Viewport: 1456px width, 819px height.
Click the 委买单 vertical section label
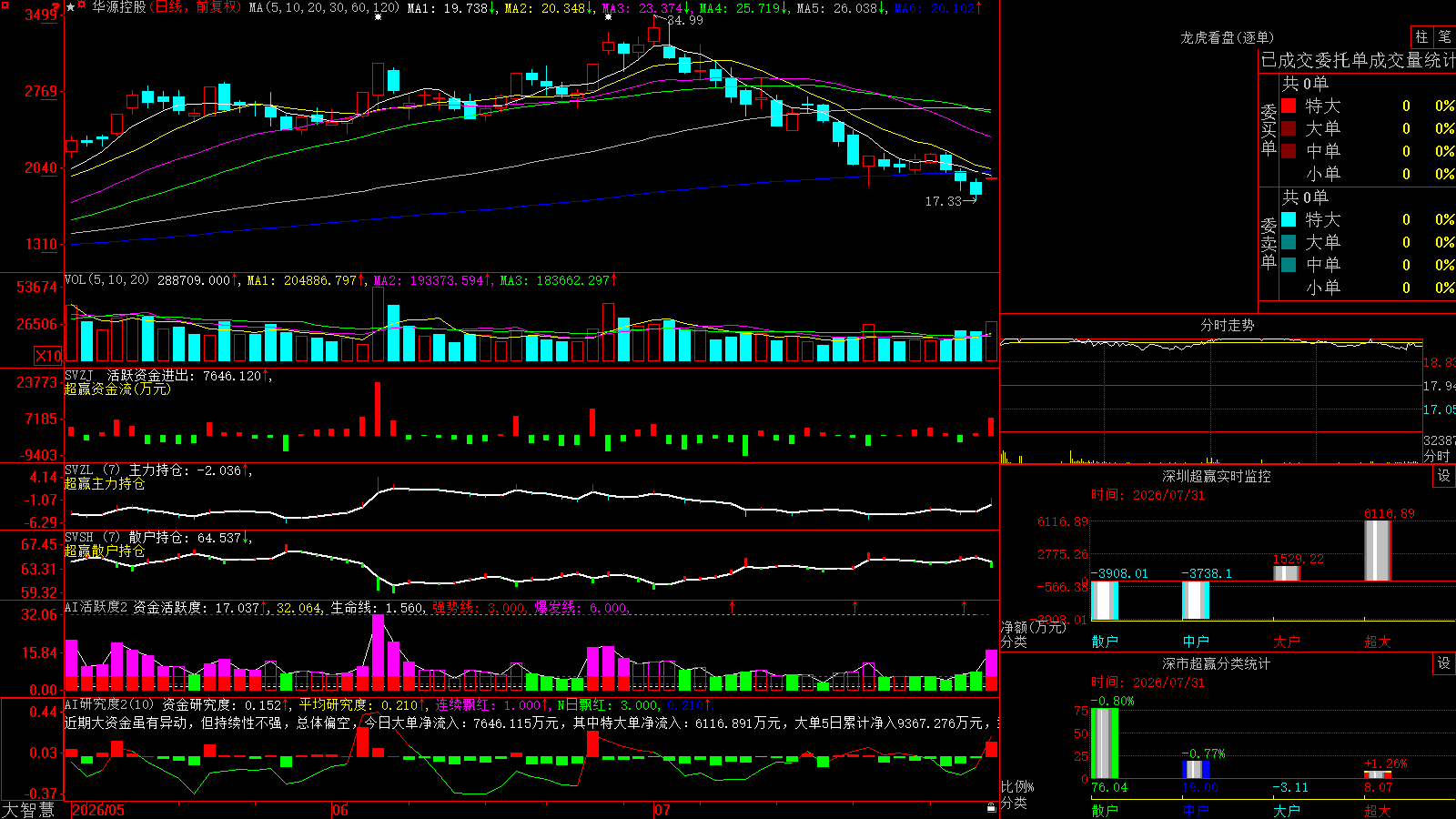tap(1269, 129)
